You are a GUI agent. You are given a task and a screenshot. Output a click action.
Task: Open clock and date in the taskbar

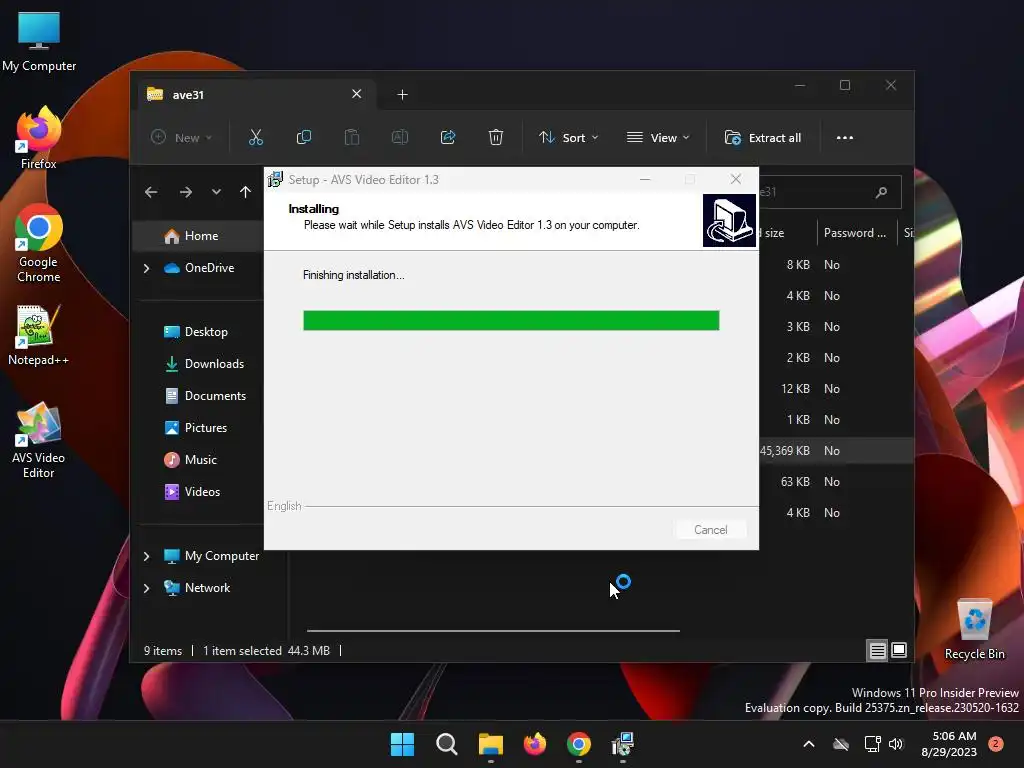click(949, 744)
